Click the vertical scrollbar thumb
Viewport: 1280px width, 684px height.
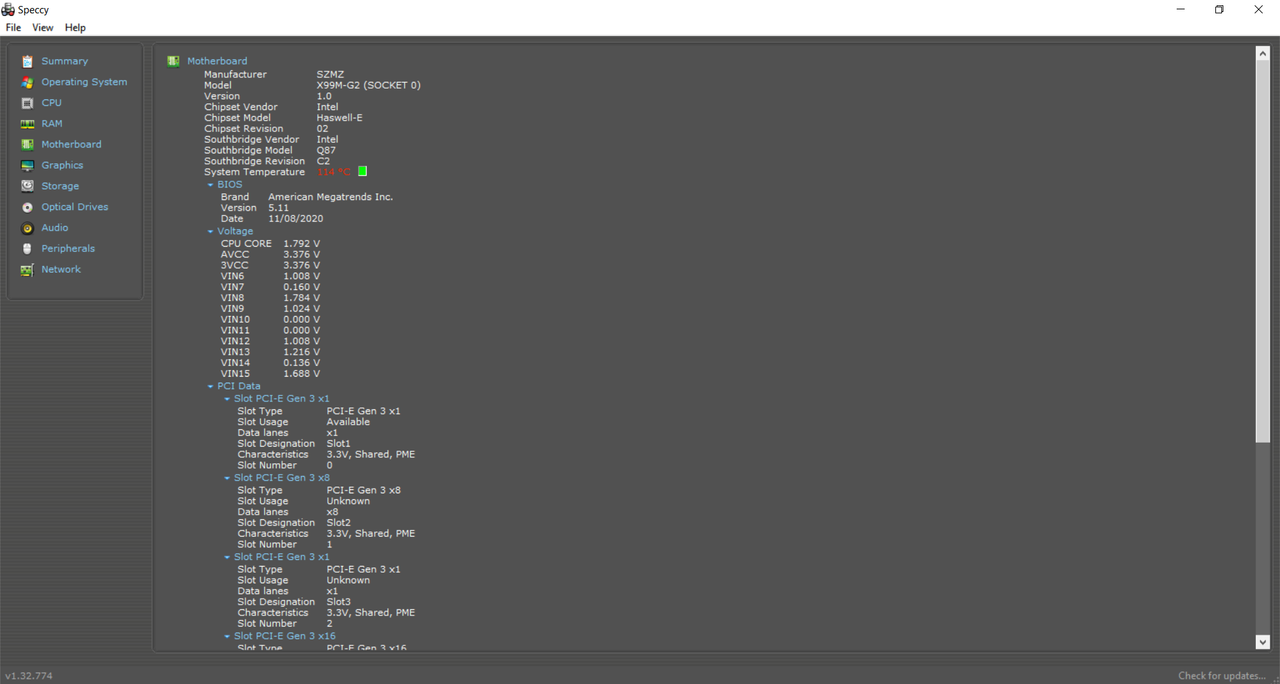tap(1262, 251)
